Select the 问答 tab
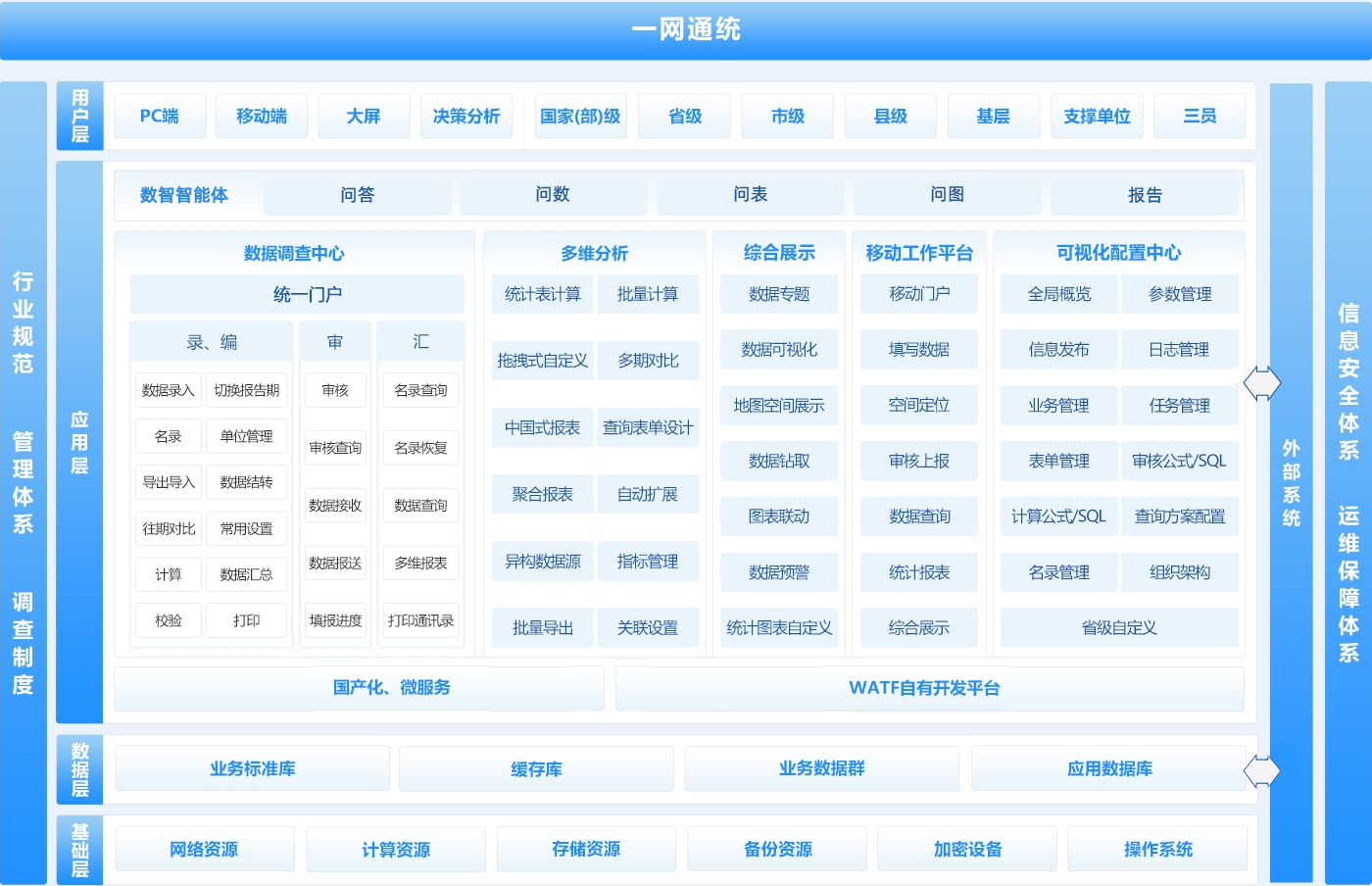 (x=358, y=195)
